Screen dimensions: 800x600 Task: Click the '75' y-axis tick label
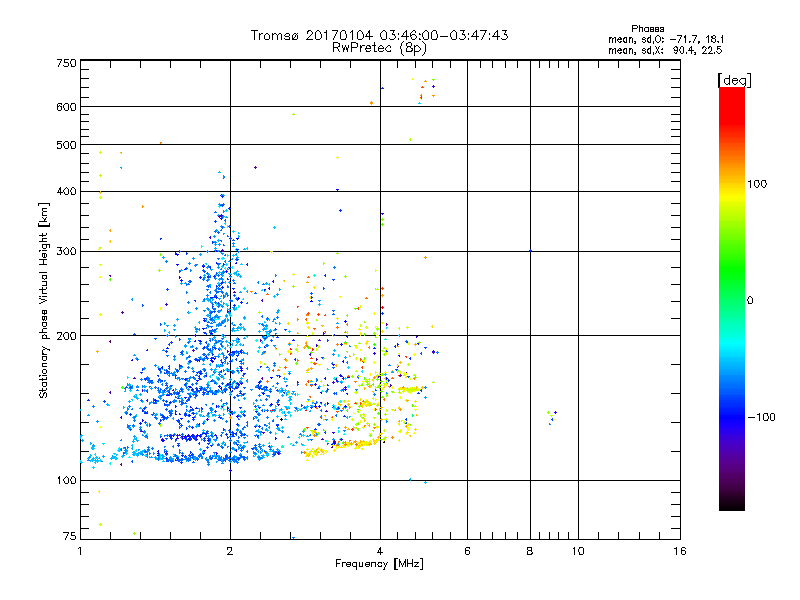click(x=70, y=536)
